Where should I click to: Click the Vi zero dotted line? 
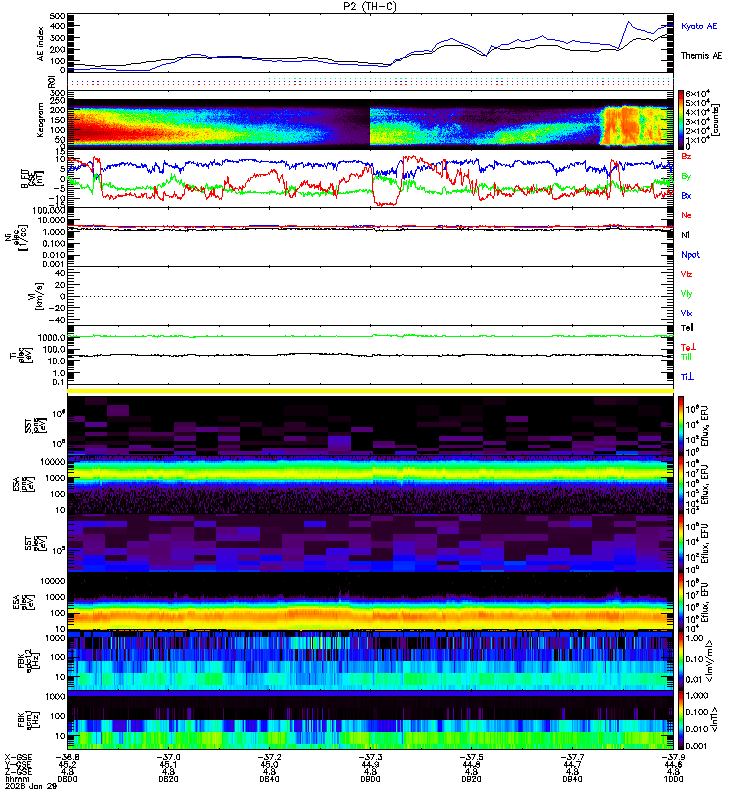[x=370, y=296]
